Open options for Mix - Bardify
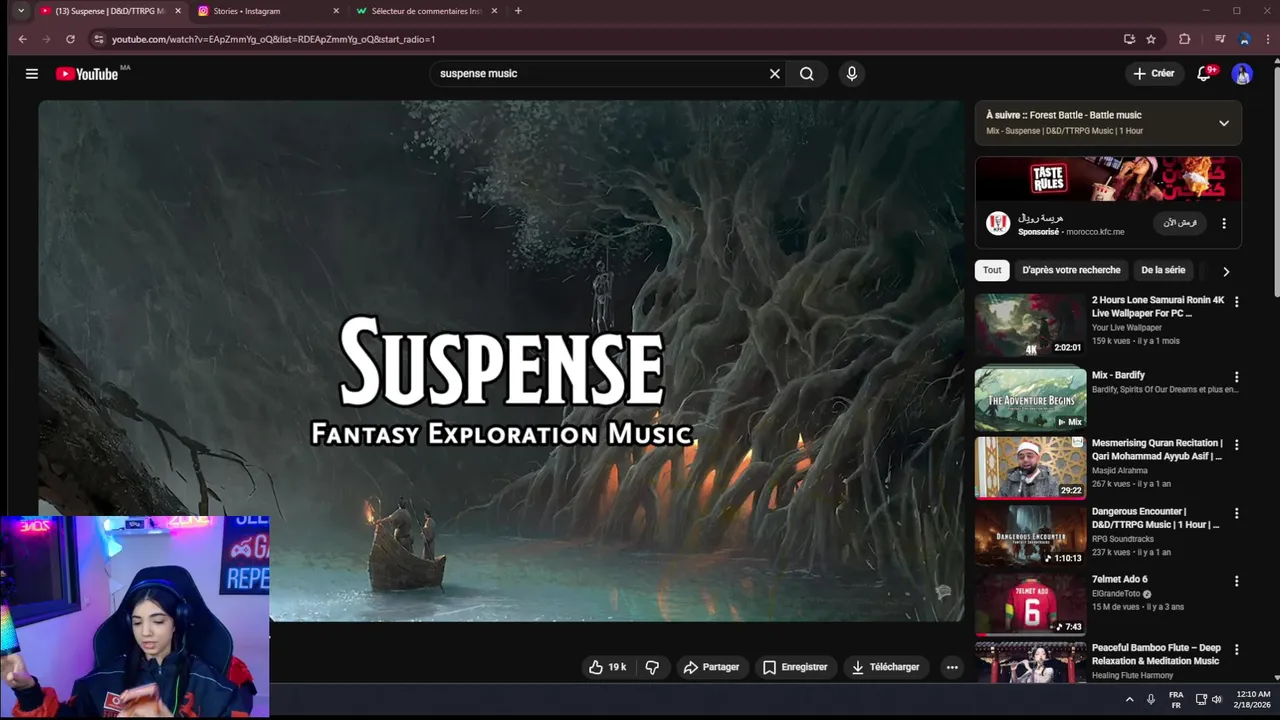 [x=1236, y=377]
